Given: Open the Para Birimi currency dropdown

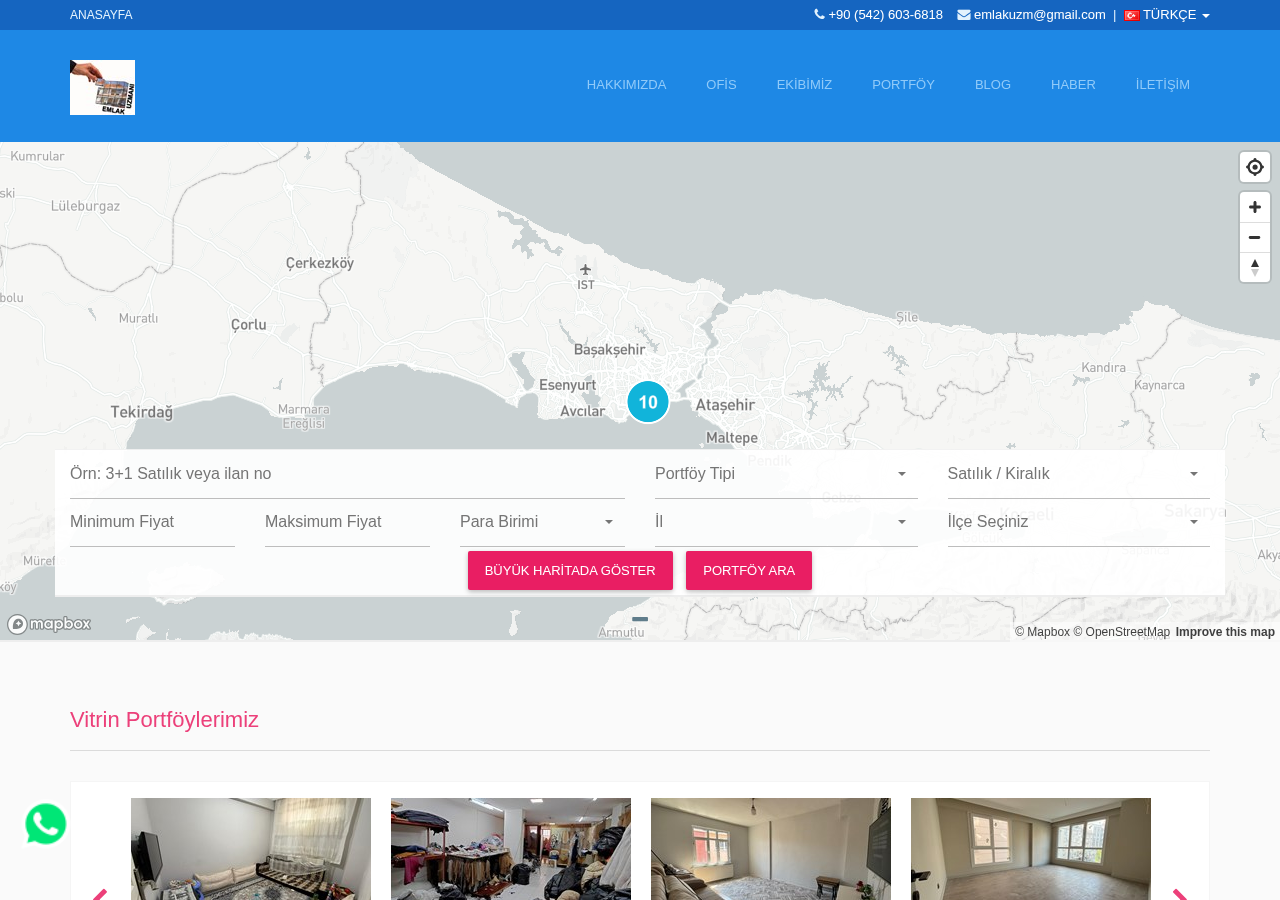Looking at the screenshot, I should tap(542, 522).
